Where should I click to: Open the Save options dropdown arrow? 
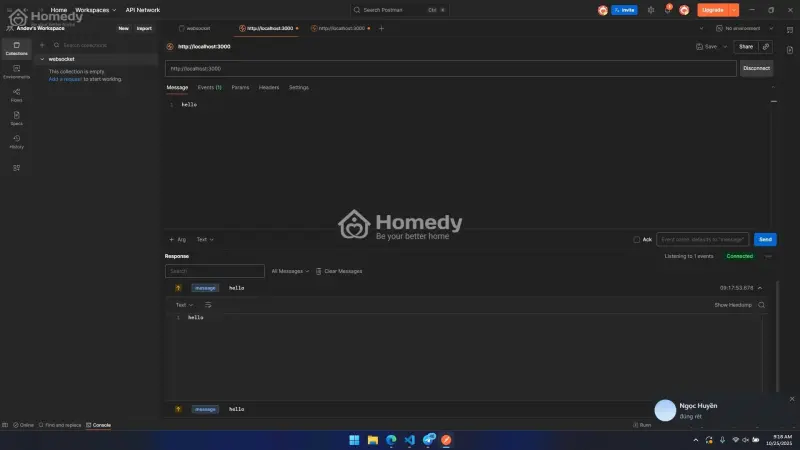(724, 47)
